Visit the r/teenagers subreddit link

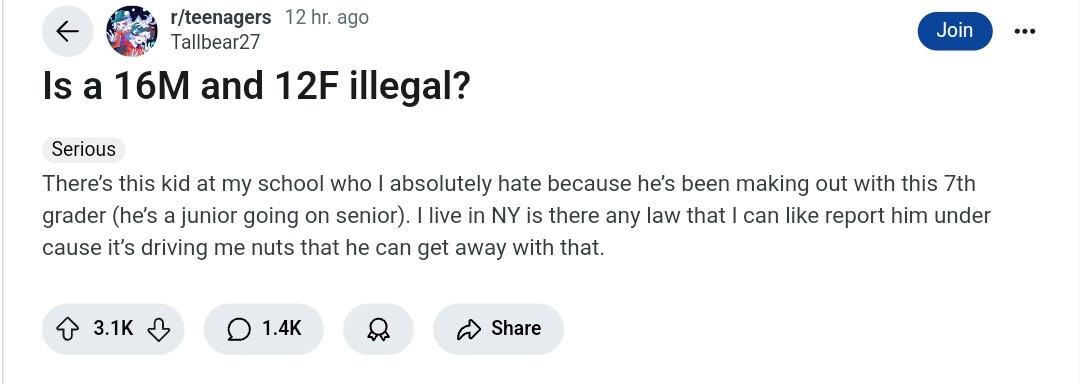(x=220, y=17)
